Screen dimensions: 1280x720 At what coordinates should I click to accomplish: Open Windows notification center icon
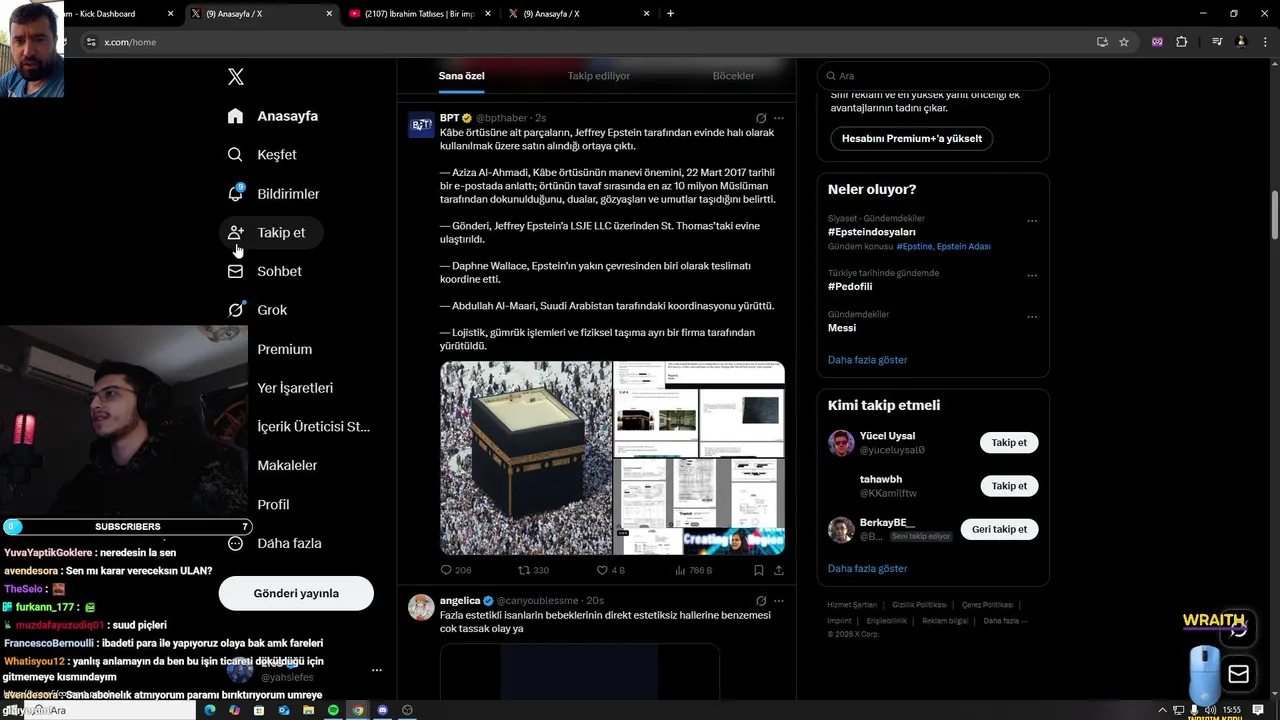tap(1258, 710)
